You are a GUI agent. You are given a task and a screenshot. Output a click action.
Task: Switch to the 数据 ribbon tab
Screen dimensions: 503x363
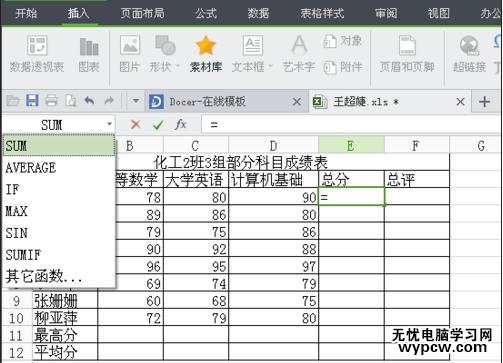(x=258, y=13)
